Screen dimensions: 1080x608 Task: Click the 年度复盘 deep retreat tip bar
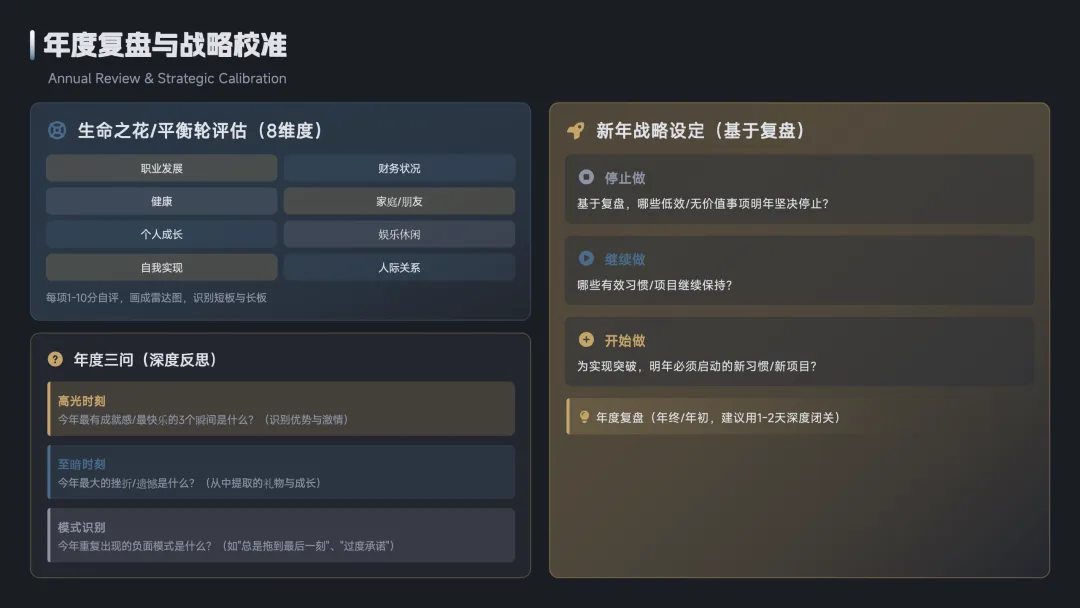800,417
